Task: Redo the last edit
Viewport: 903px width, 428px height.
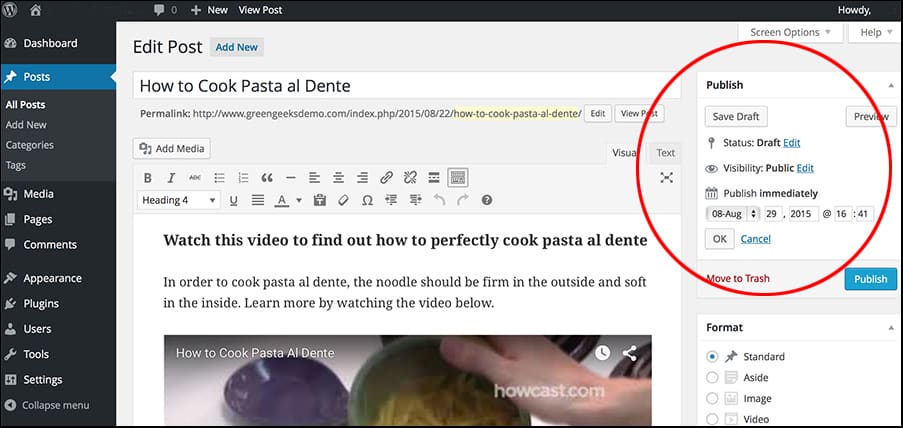Action: pos(463,200)
